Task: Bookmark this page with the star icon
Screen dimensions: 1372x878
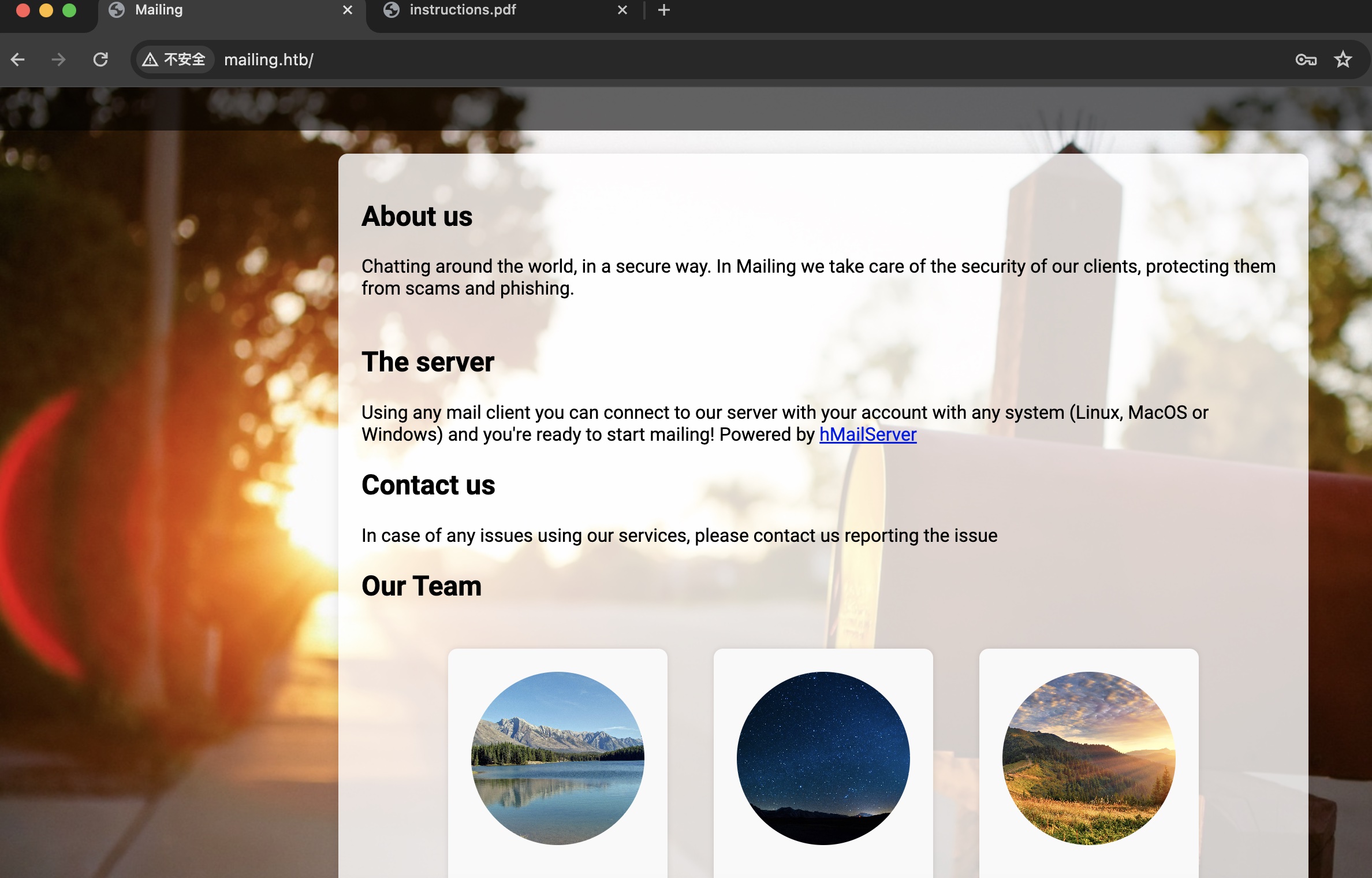Action: [1343, 59]
